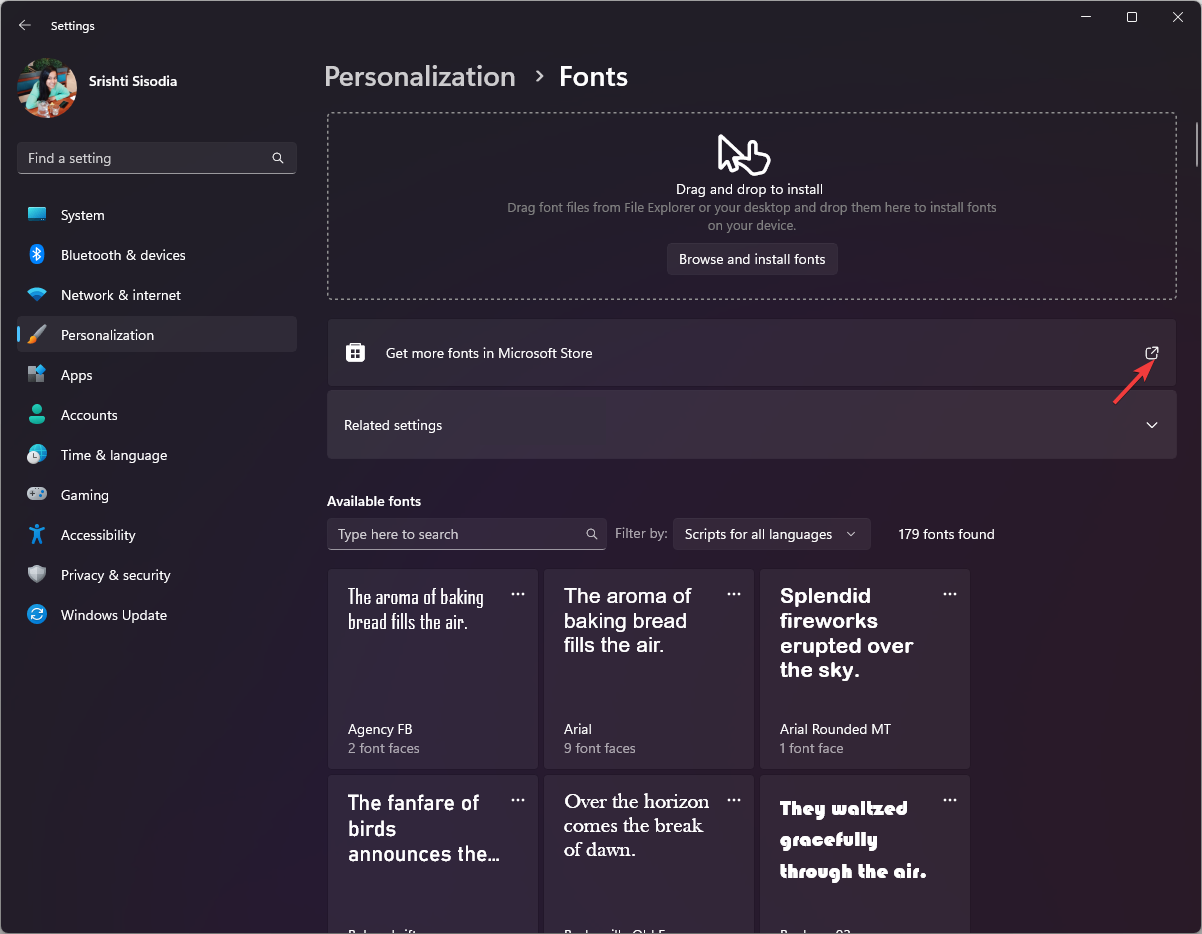The width and height of the screenshot is (1202, 934).
Task: Click Srishti Sisodia's profile picture
Action: click(x=47, y=88)
